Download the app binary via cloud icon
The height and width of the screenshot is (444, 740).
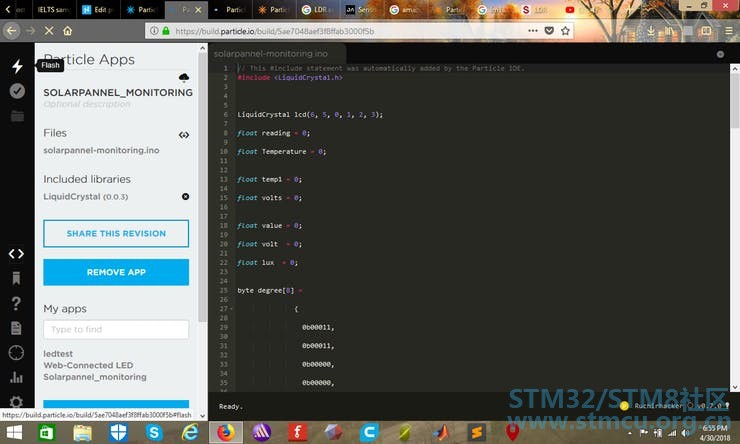[184, 77]
